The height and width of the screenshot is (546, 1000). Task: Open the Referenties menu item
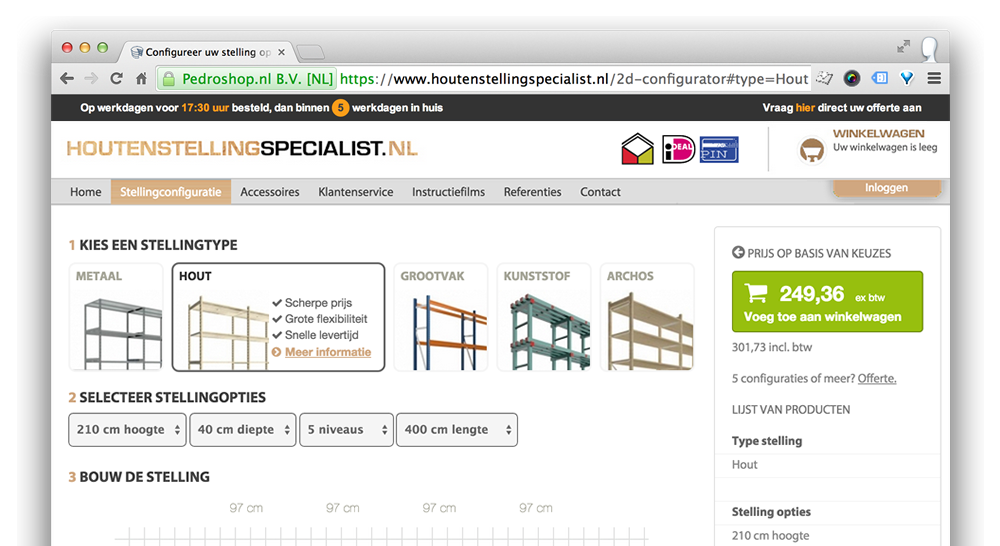[533, 192]
